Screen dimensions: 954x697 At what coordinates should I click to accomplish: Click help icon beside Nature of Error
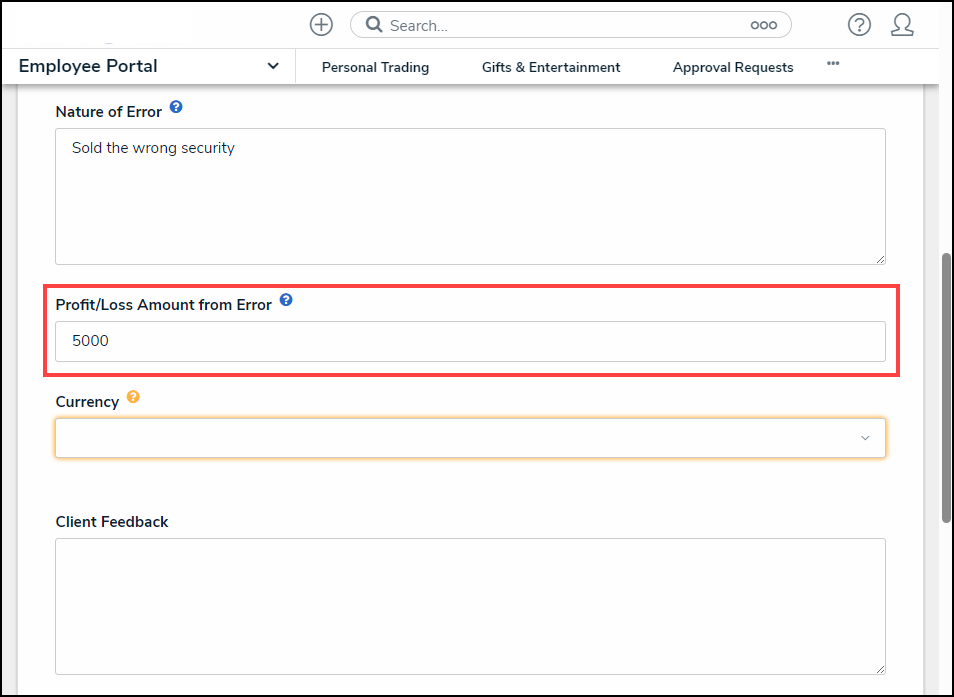(176, 107)
